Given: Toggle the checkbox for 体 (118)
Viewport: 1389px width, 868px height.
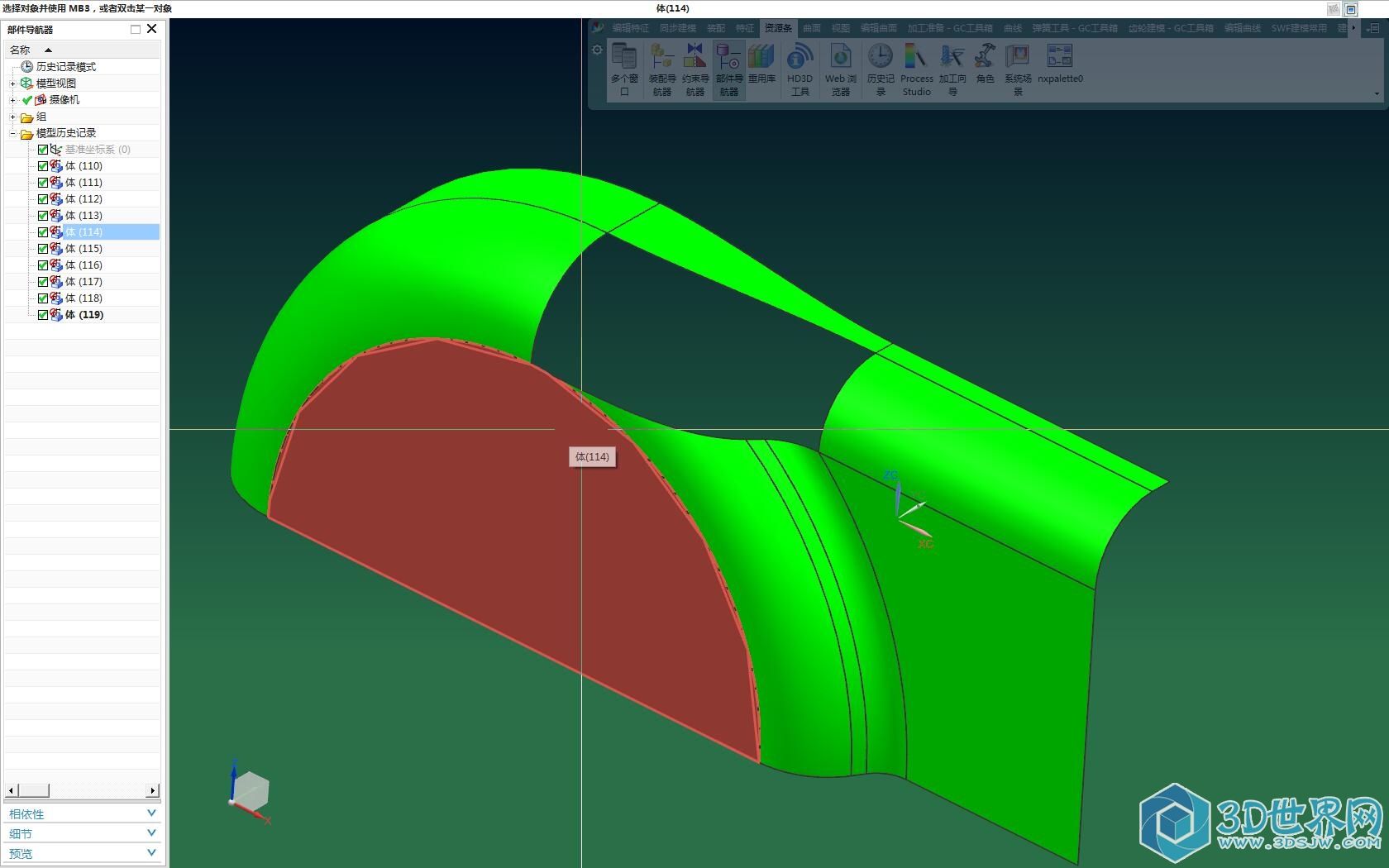Looking at the screenshot, I should click(x=43, y=298).
